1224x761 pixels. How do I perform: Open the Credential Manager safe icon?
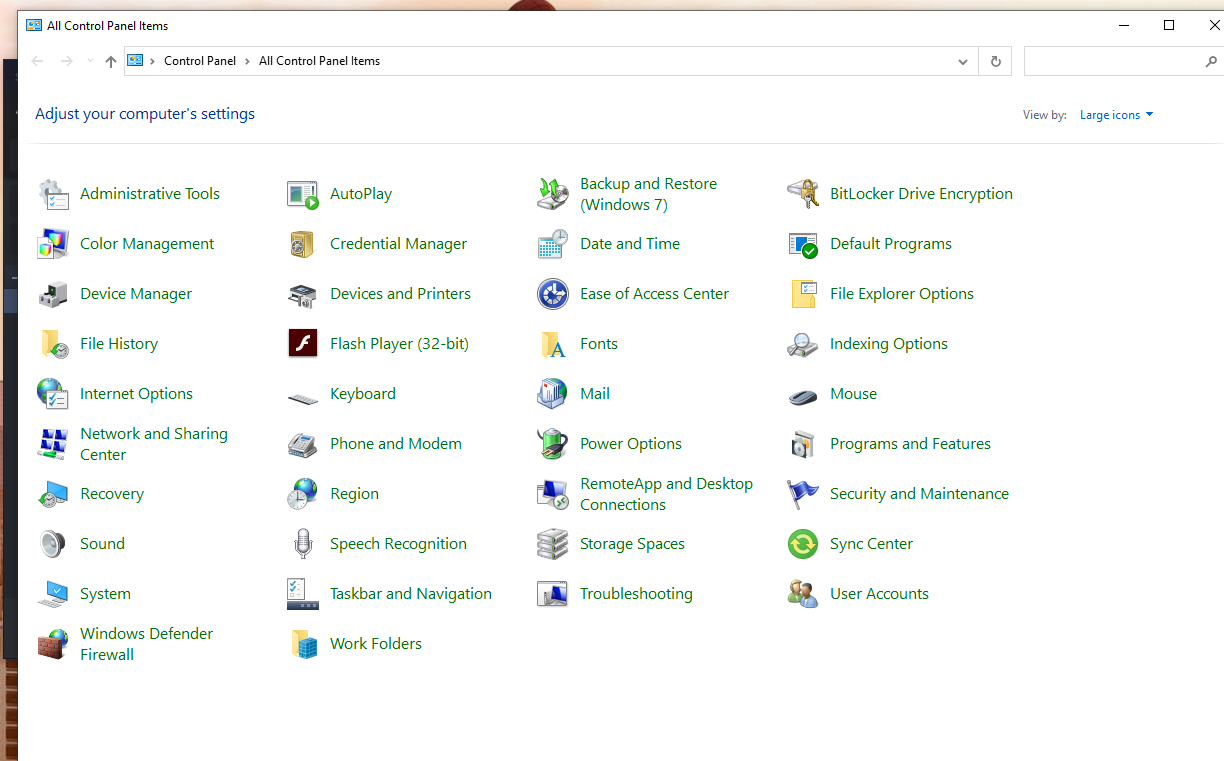click(x=303, y=244)
